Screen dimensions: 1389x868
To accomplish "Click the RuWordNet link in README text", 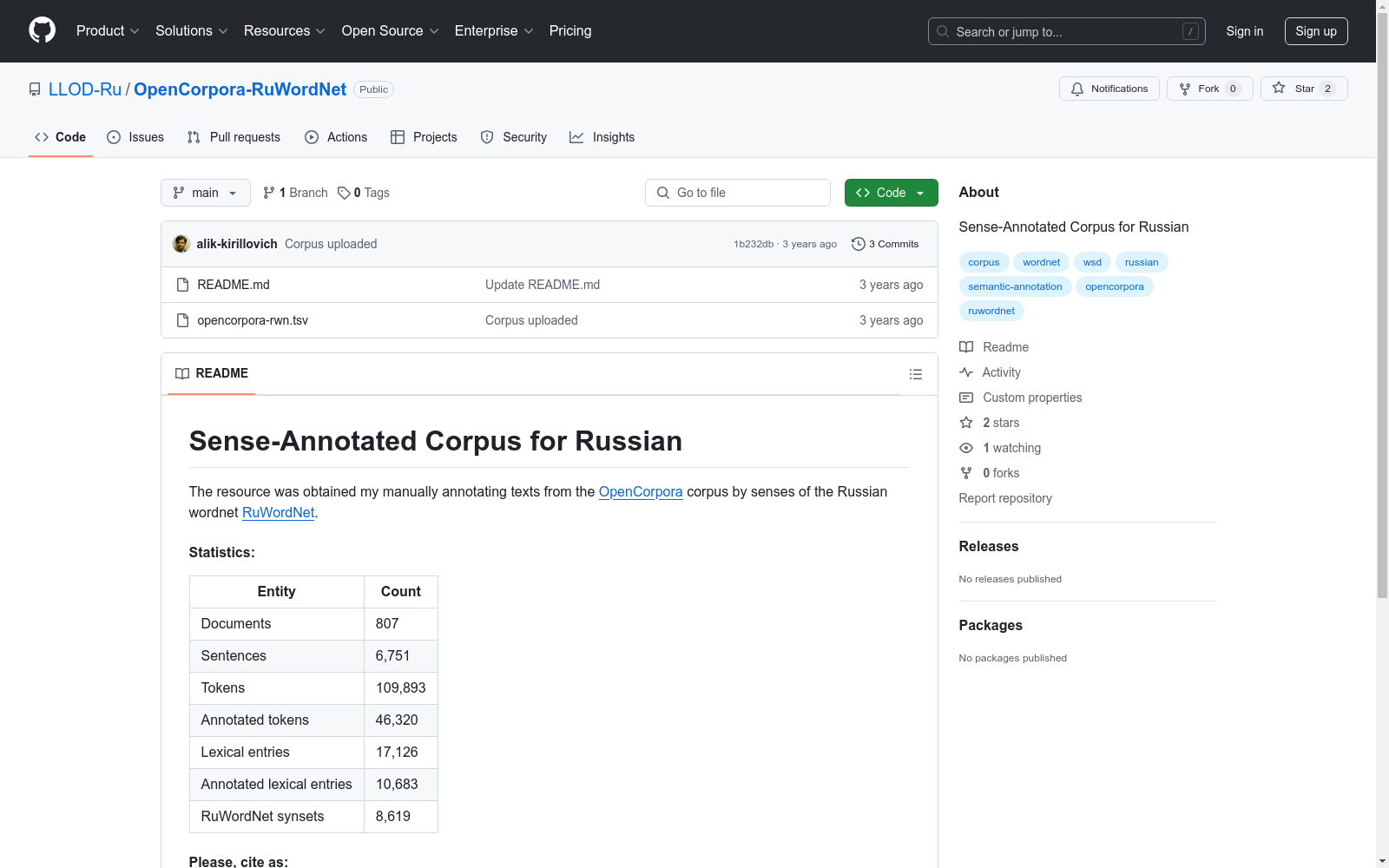I will coord(278,512).
